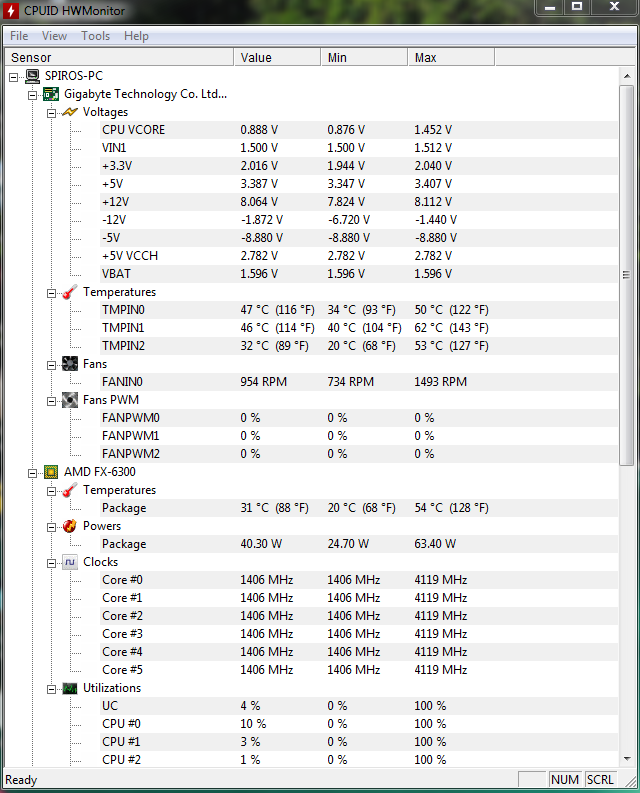Select the CPU #1 utilization row
Screen dimensions: 640x793
click(x=359, y=742)
